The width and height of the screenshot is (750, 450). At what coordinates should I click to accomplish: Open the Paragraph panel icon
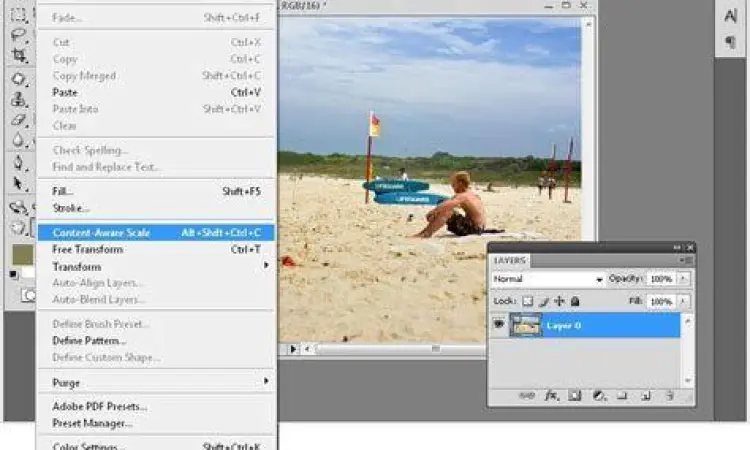[730, 42]
